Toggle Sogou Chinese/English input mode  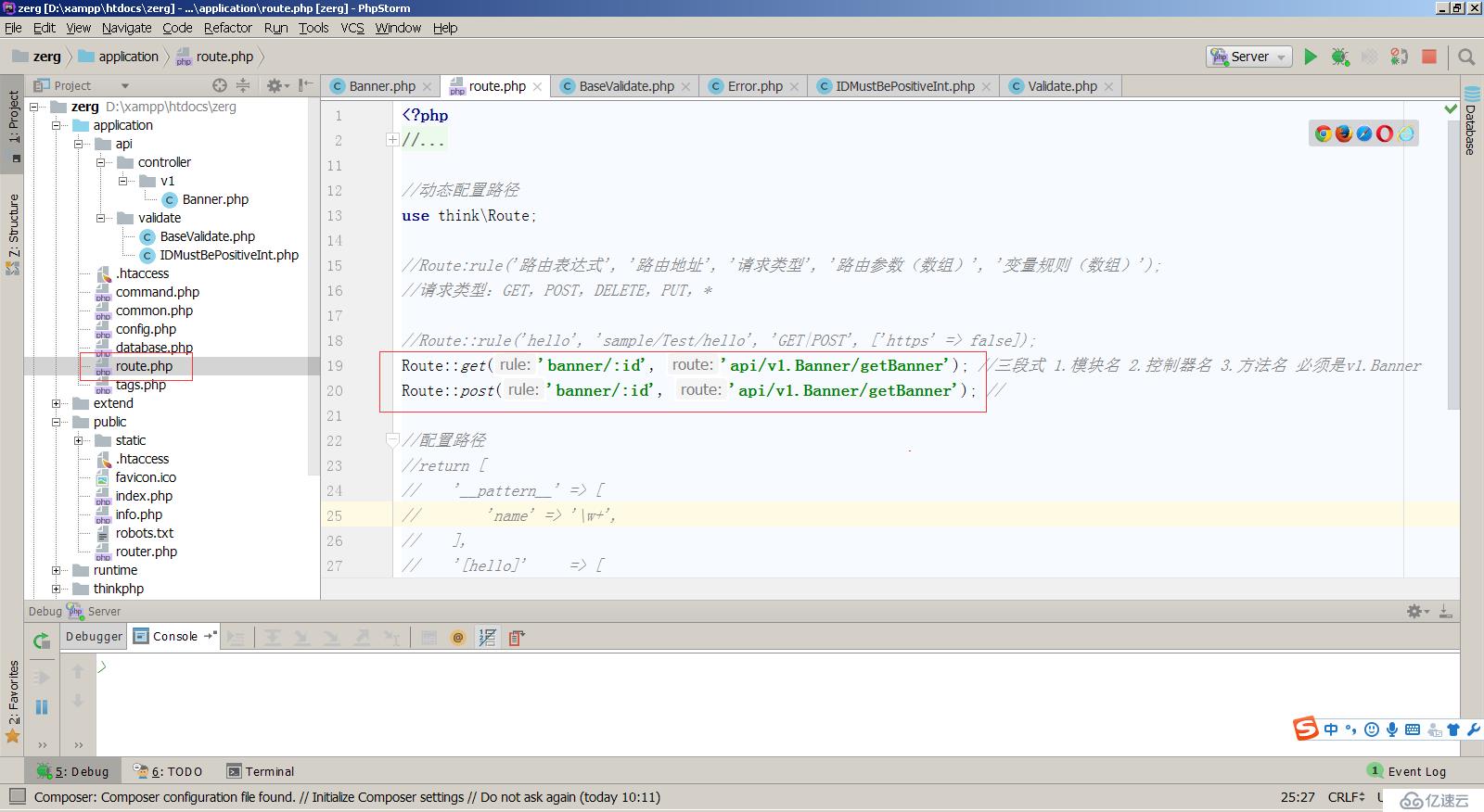1331,730
